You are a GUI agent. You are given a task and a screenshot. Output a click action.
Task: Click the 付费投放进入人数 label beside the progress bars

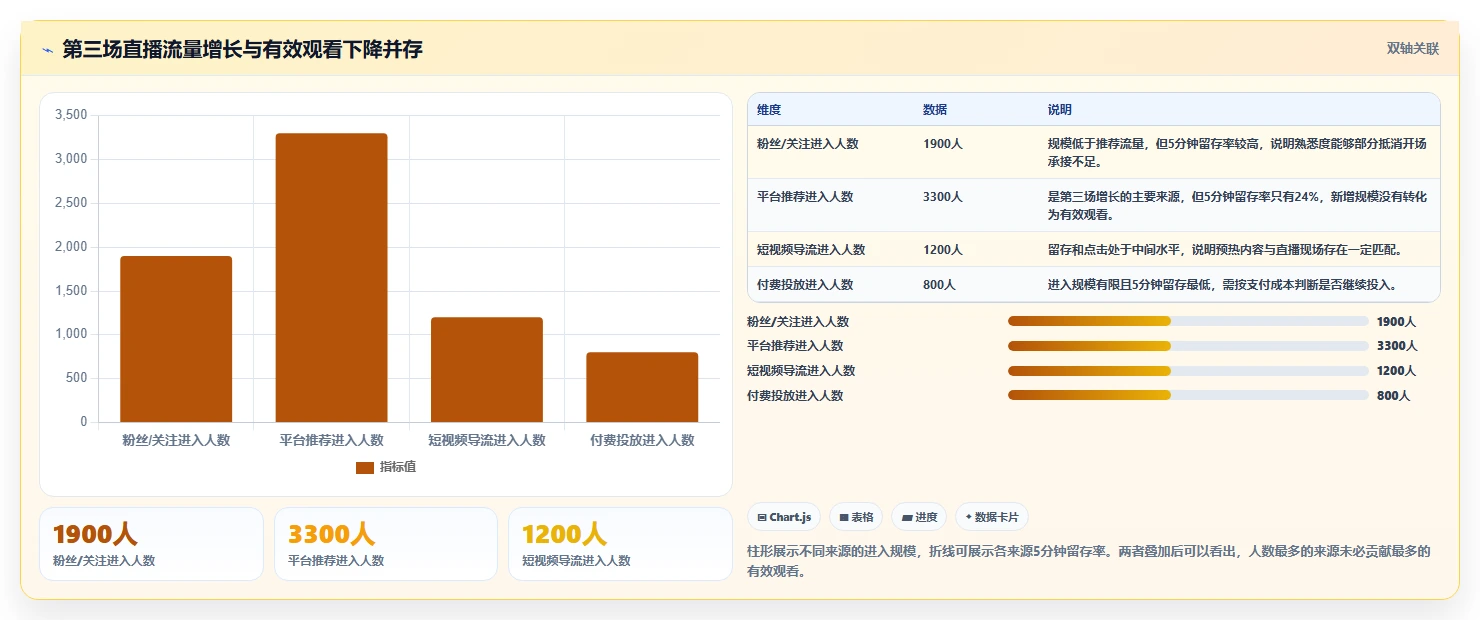point(795,396)
